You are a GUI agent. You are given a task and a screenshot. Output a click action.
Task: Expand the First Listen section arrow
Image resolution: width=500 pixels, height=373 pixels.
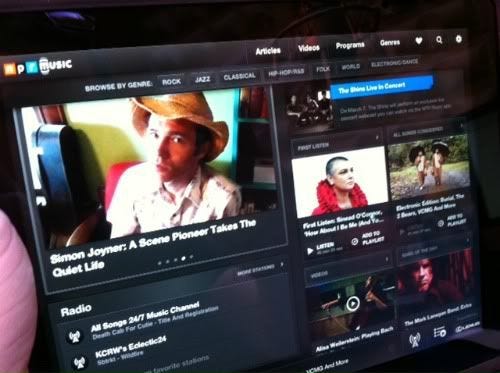377,137
